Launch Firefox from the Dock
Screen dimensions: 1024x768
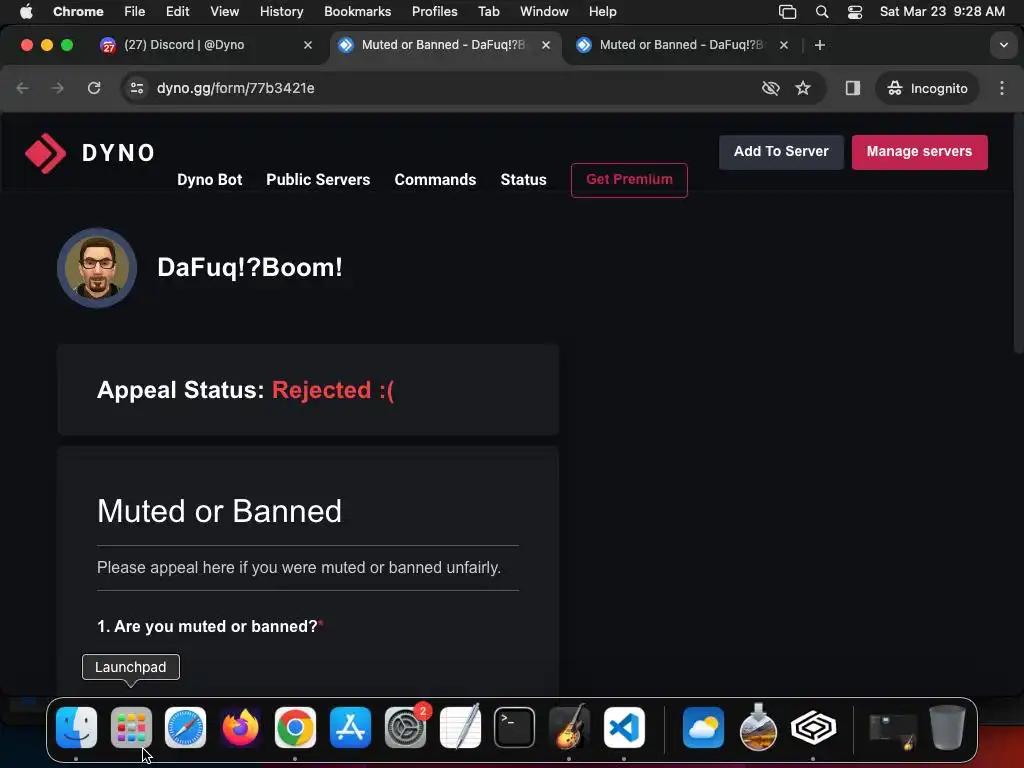coord(240,727)
